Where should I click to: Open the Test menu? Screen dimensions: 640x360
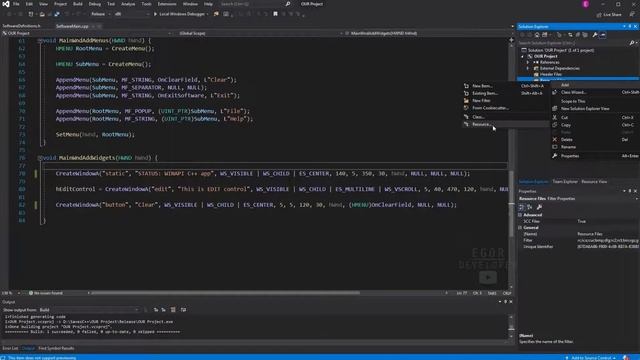tap(111, 4)
